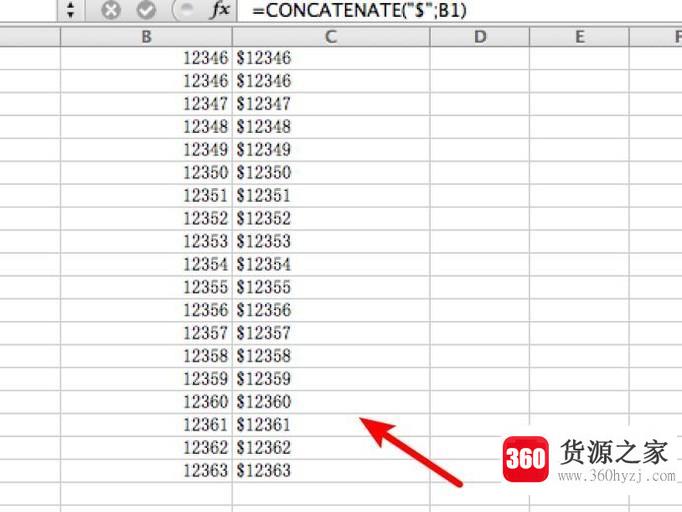Select cell with value 12358

[146, 356]
